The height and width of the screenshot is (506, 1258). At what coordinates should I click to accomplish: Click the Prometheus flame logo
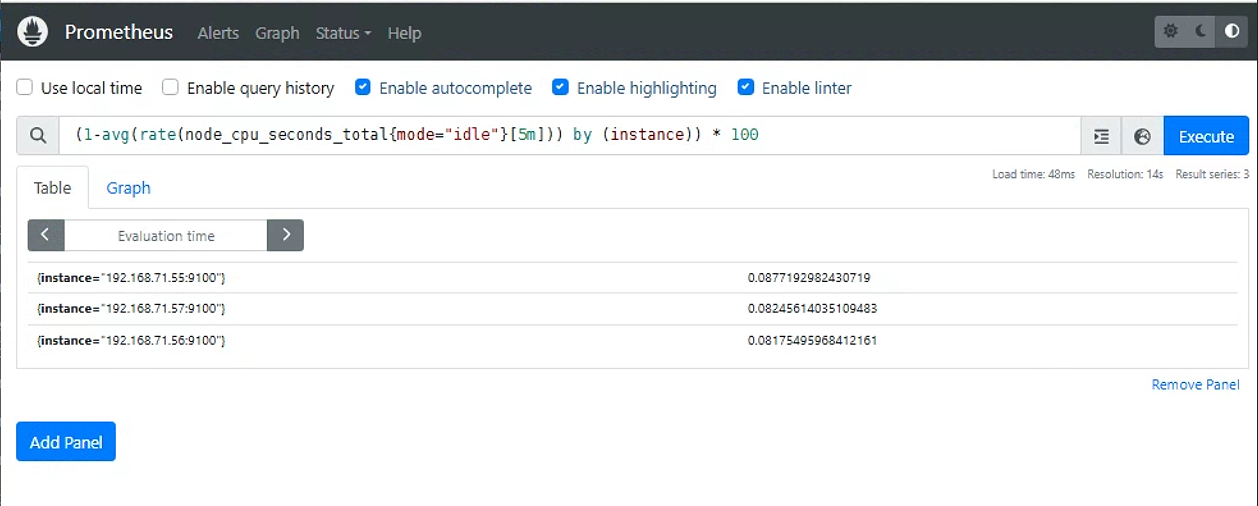(x=33, y=32)
